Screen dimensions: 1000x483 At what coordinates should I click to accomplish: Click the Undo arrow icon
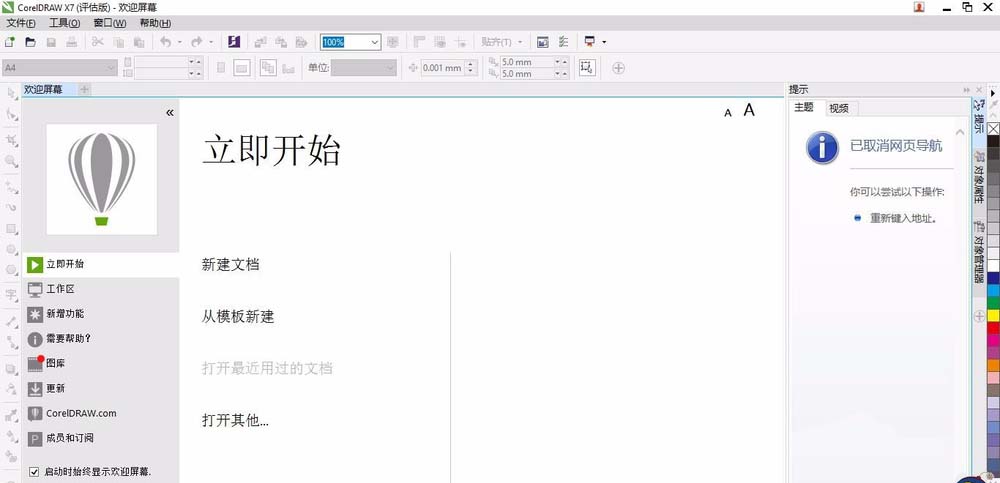165,42
